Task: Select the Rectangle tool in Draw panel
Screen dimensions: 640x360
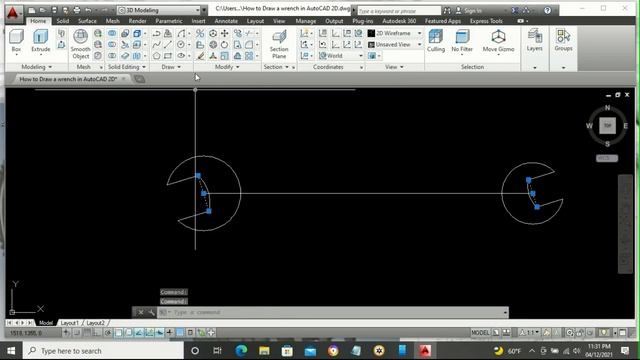Action: pos(167,56)
